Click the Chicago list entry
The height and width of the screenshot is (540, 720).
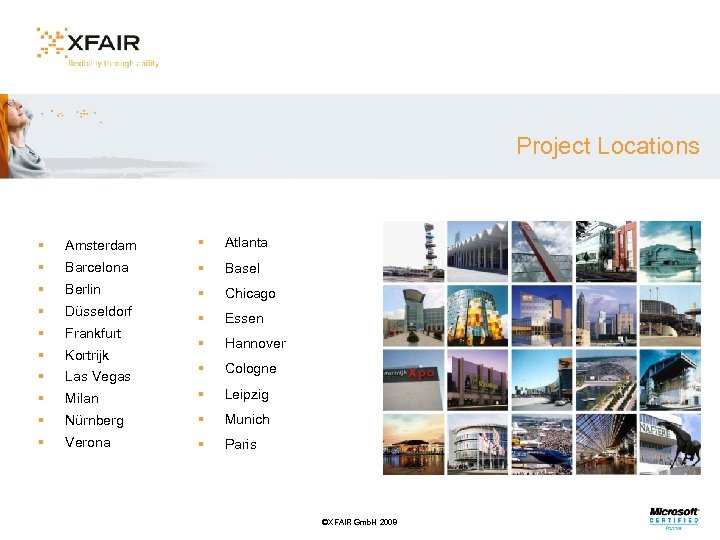[x=250, y=293]
